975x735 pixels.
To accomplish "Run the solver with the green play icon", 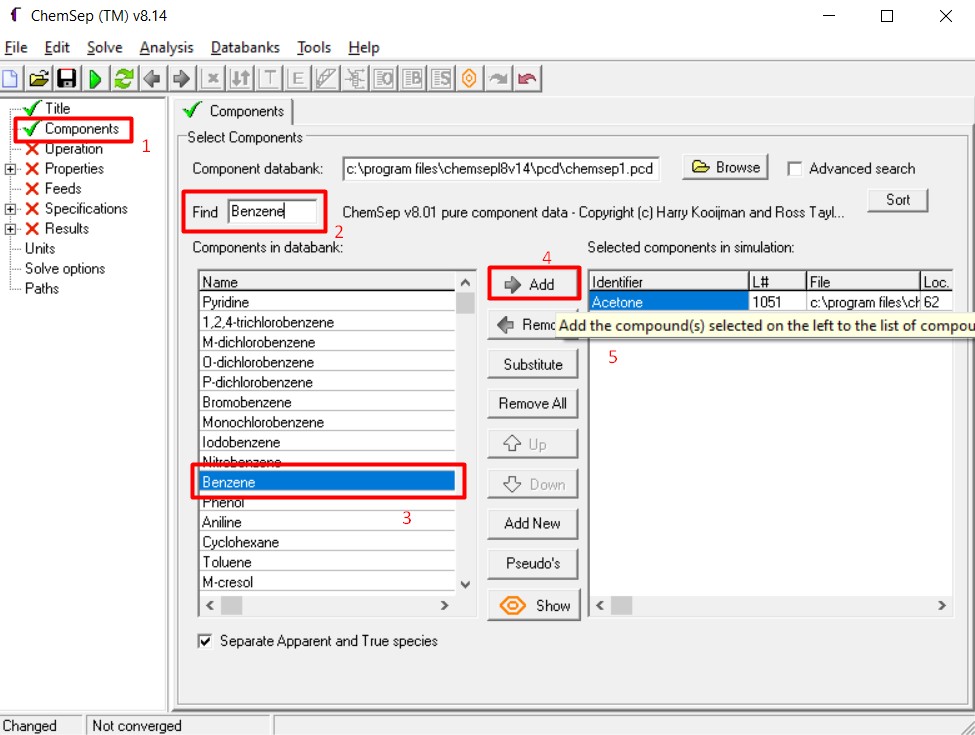I will coord(95,78).
